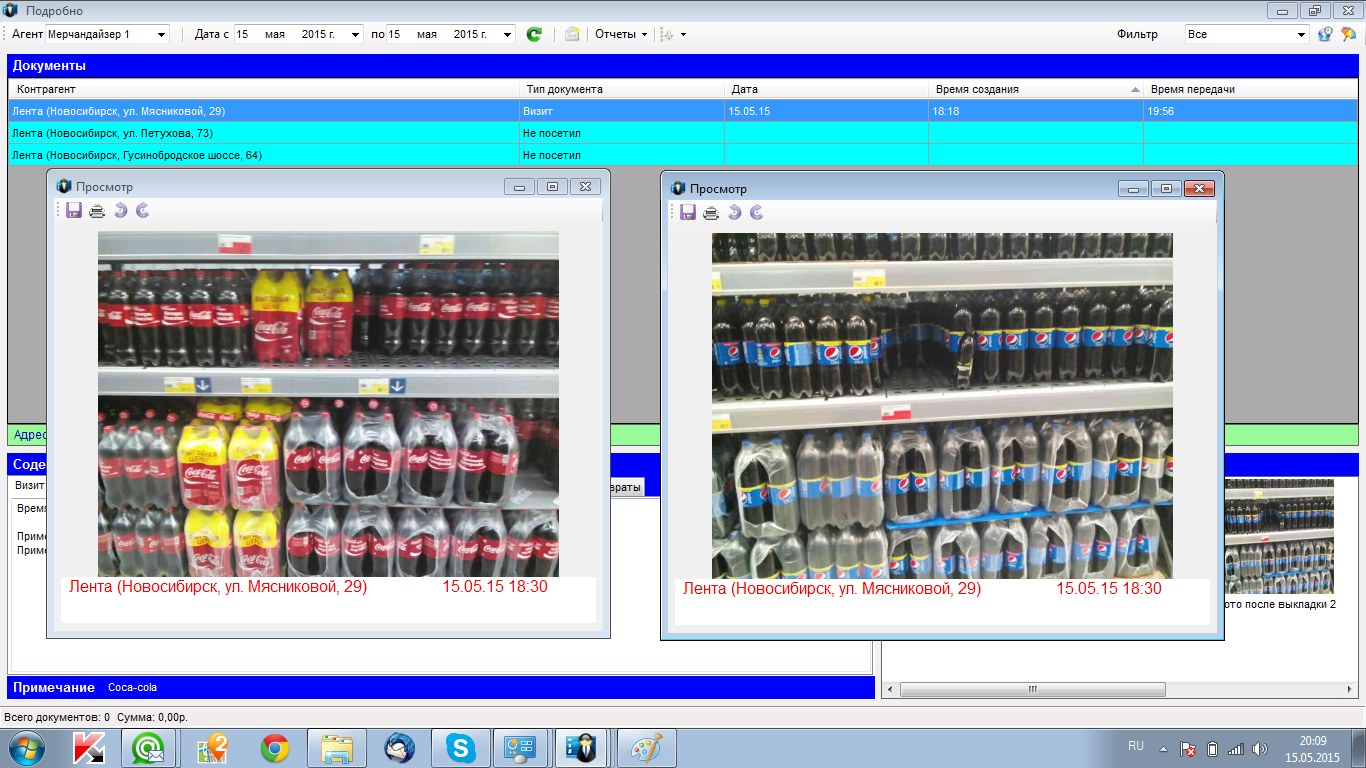Expand the Фильтр combo box
This screenshot has width=1366, height=768.
pos(1301,35)
